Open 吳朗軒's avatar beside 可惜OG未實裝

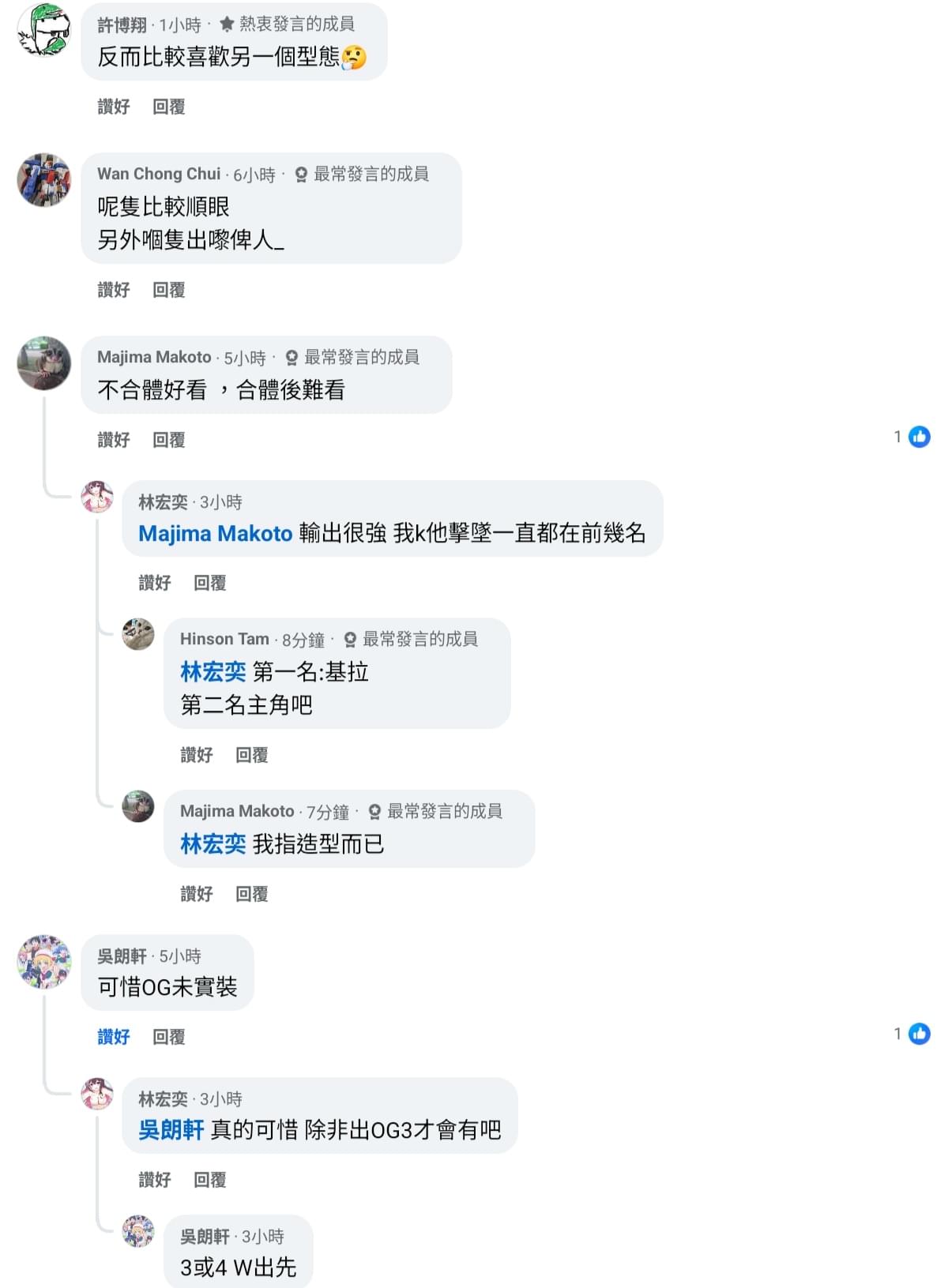coord(44,962)
